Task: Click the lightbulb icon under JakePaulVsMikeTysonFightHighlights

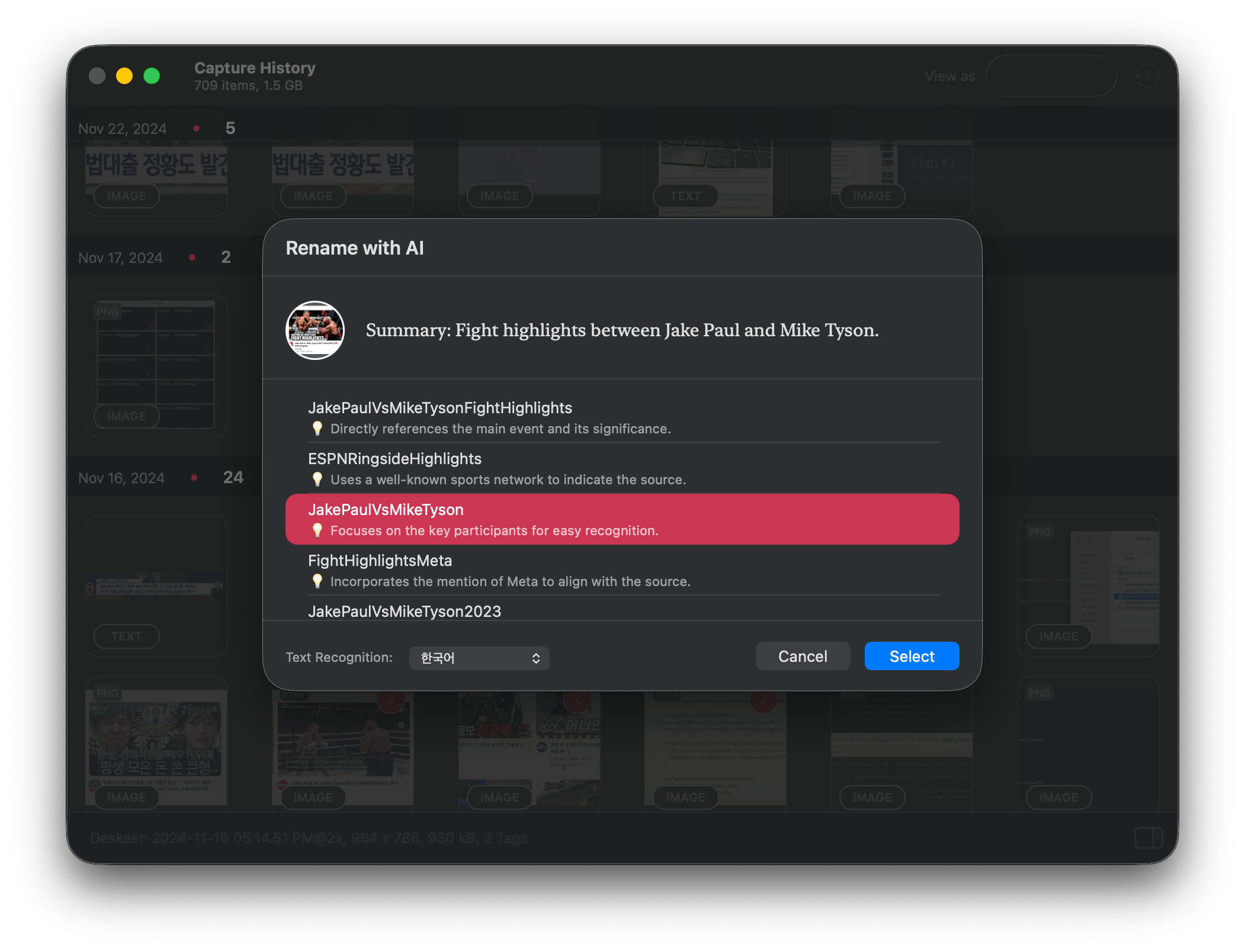Action: coord(317,428)
